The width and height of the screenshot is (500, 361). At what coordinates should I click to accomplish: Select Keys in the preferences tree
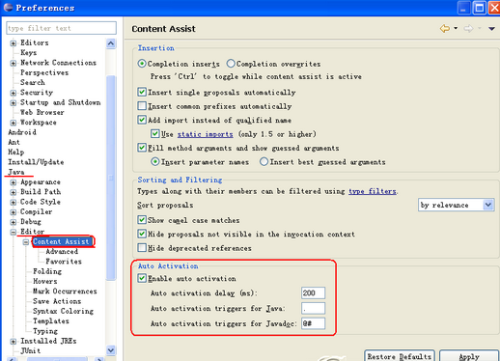click(x=29, y=53)
